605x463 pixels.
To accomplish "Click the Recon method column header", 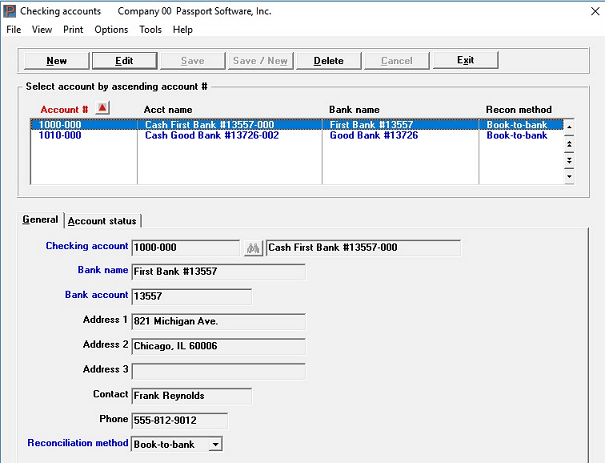I will pos(519,110).
